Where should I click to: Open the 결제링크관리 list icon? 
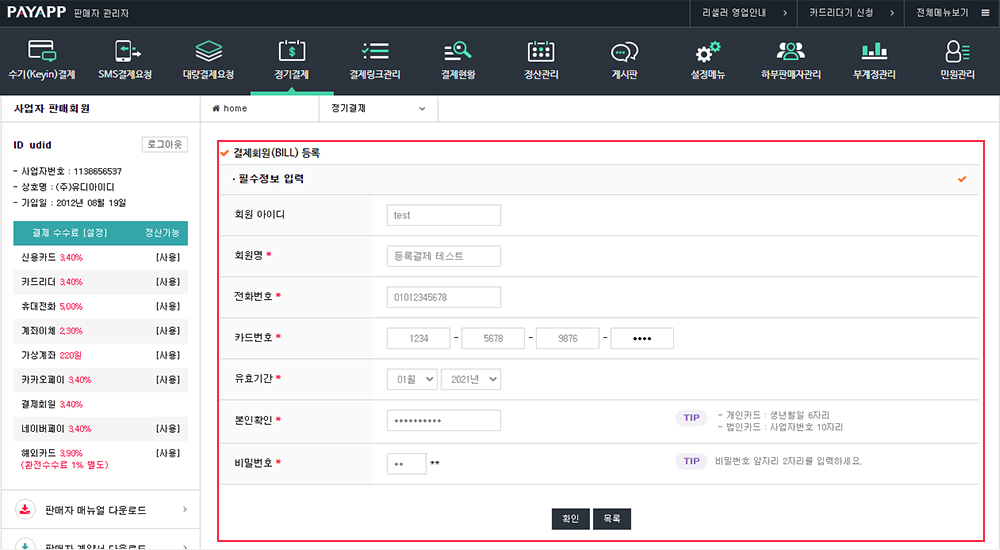375,50
